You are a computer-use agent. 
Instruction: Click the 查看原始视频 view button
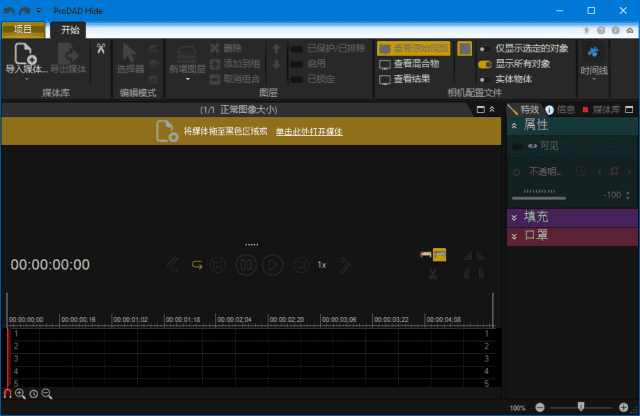coord(414,48)
